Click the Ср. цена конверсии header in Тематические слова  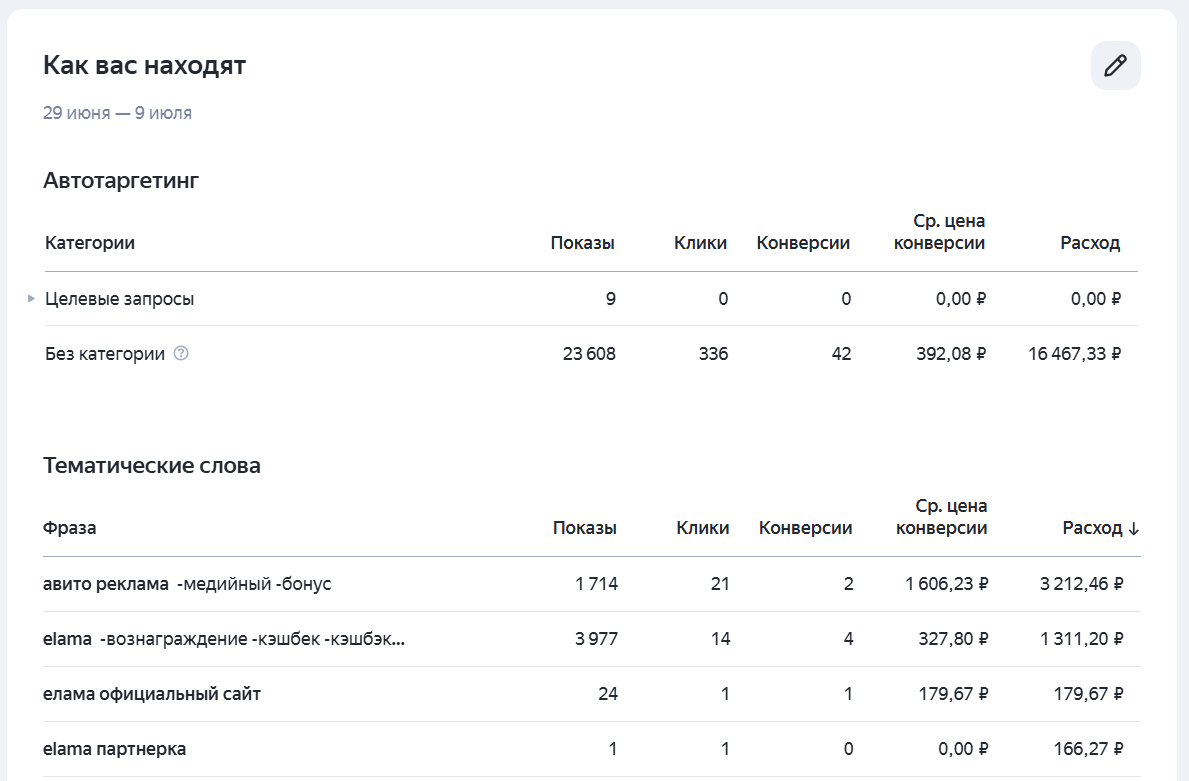(x=942, y=517)
